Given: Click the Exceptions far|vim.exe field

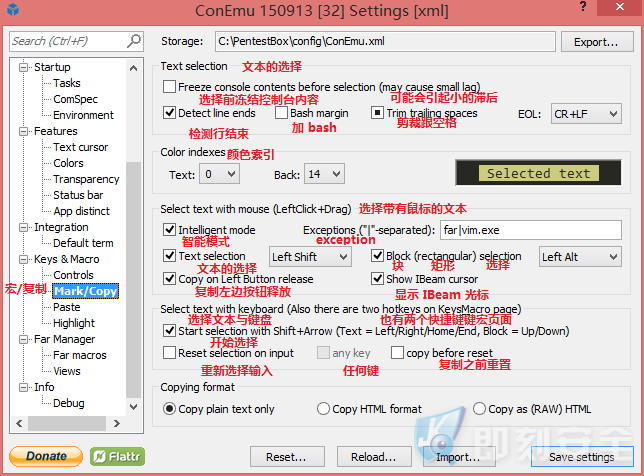Looking at the screenshot, I should pos(531,230).
